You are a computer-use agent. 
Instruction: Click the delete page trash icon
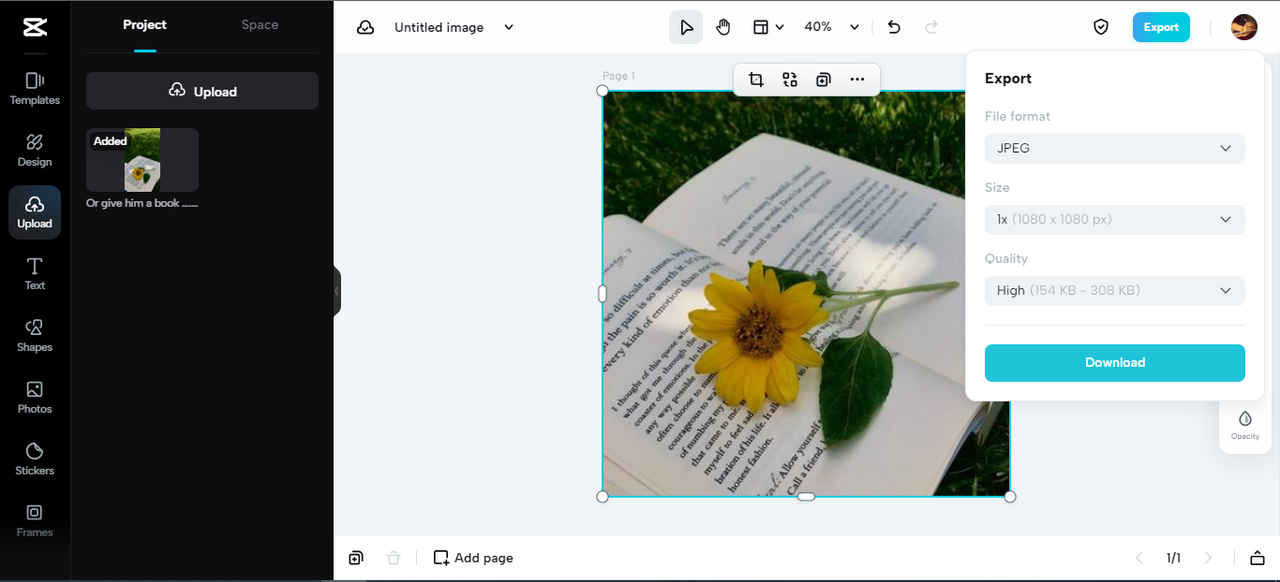pyautogui.click(x=394, y=558)
